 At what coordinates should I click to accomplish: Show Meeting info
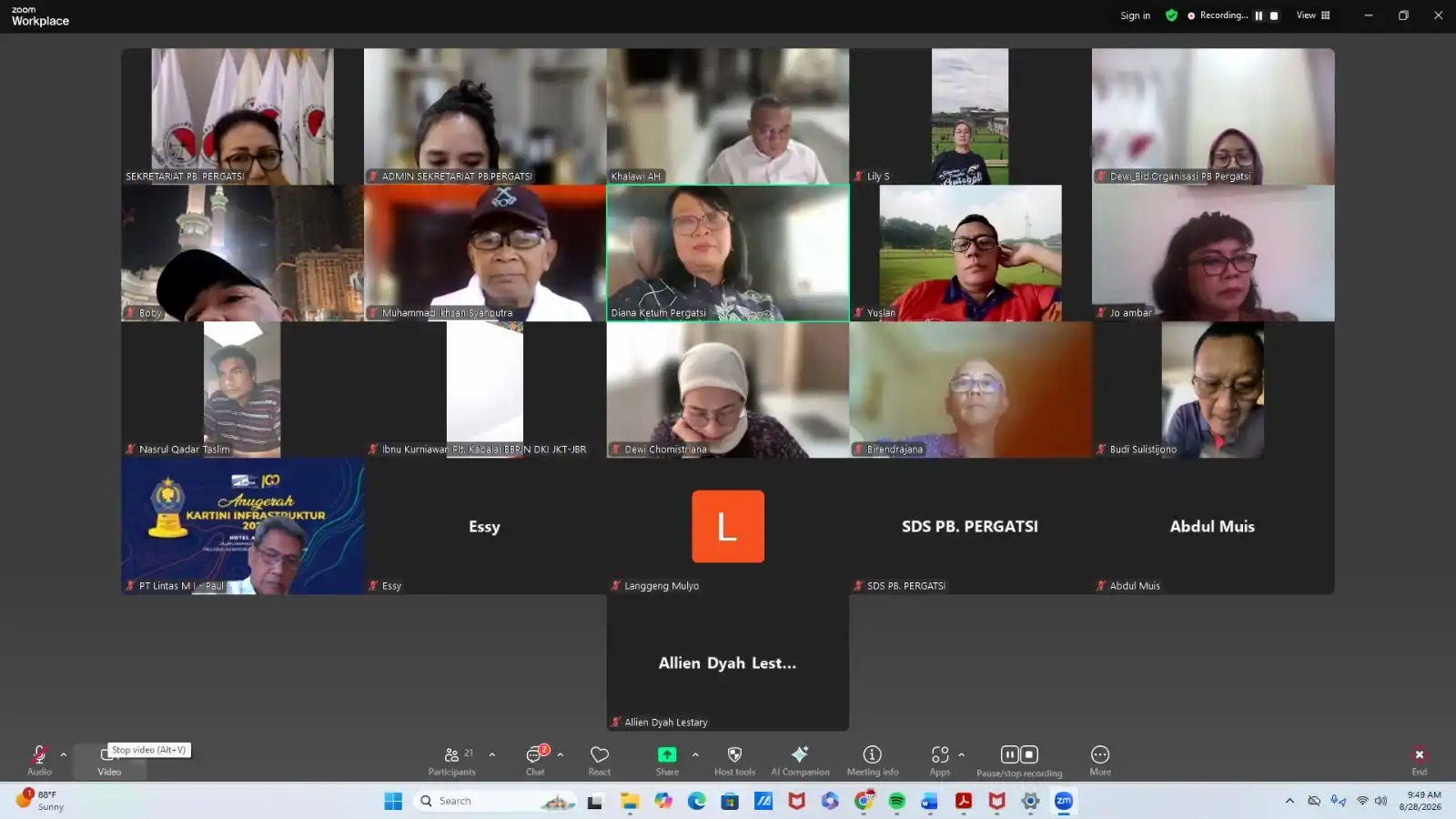pyautogui.click(x=873, y=760)
